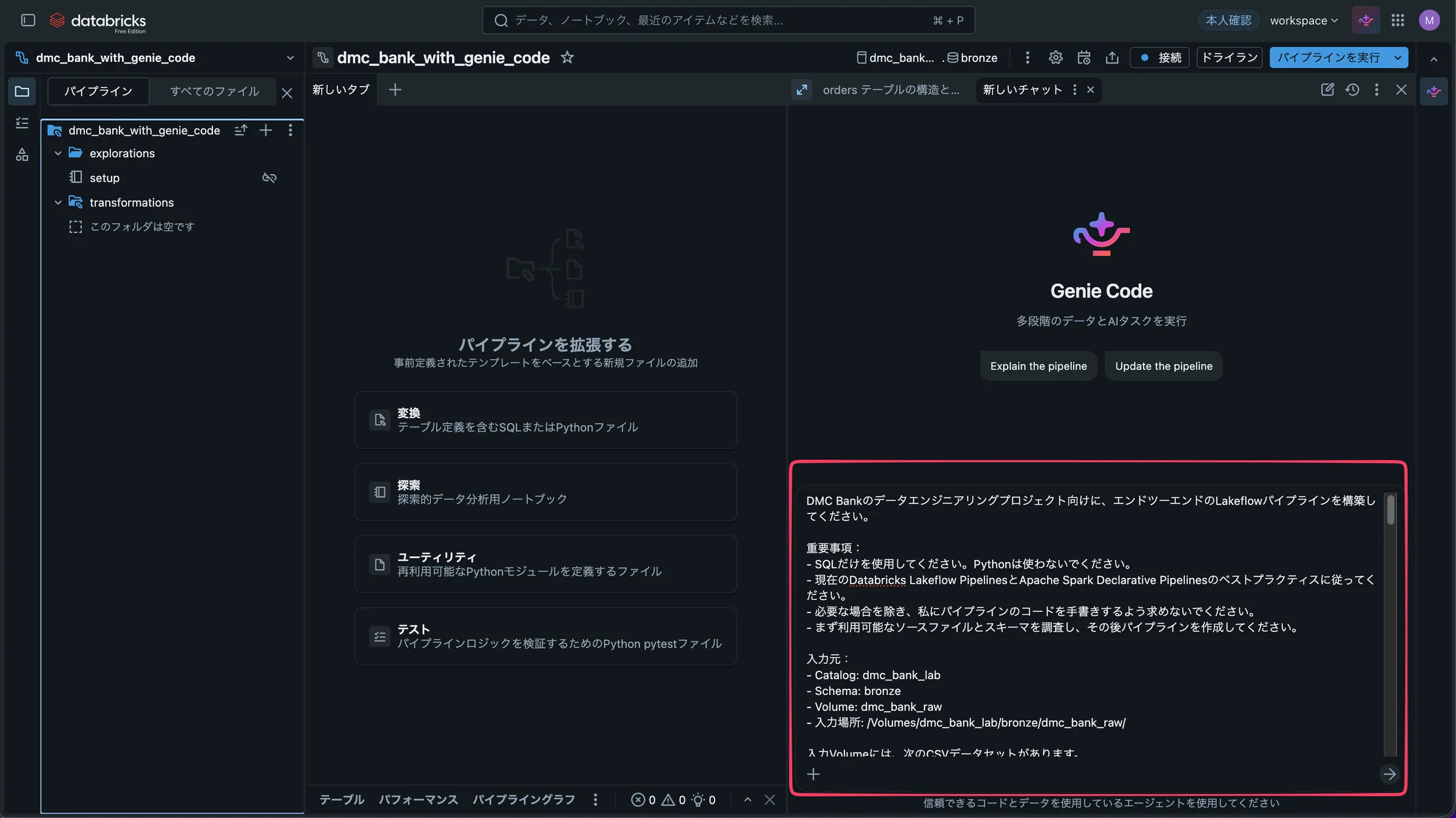Open the pipeline header kebab menu

point(1027,58)
